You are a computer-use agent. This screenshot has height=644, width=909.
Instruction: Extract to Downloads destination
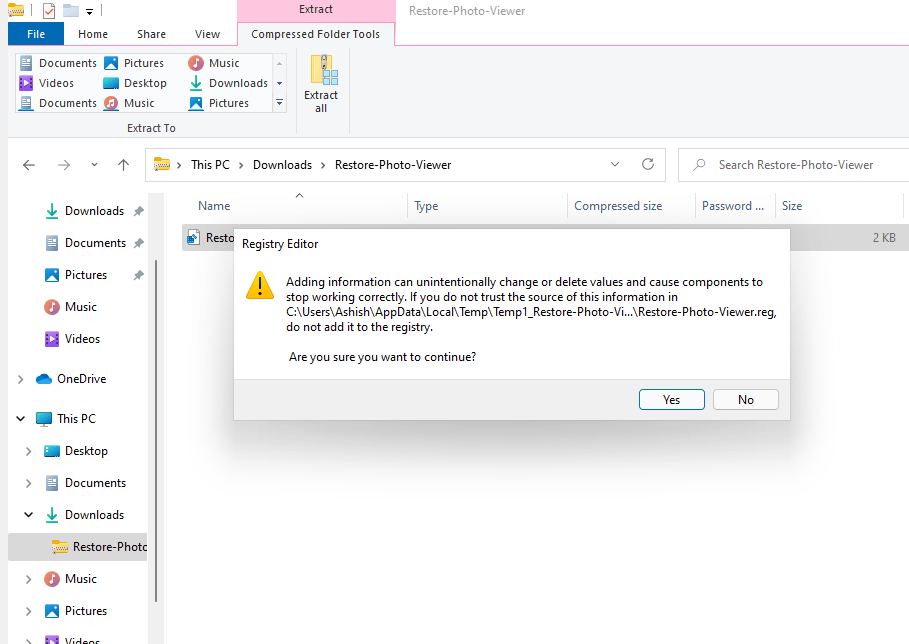(228, 83)
